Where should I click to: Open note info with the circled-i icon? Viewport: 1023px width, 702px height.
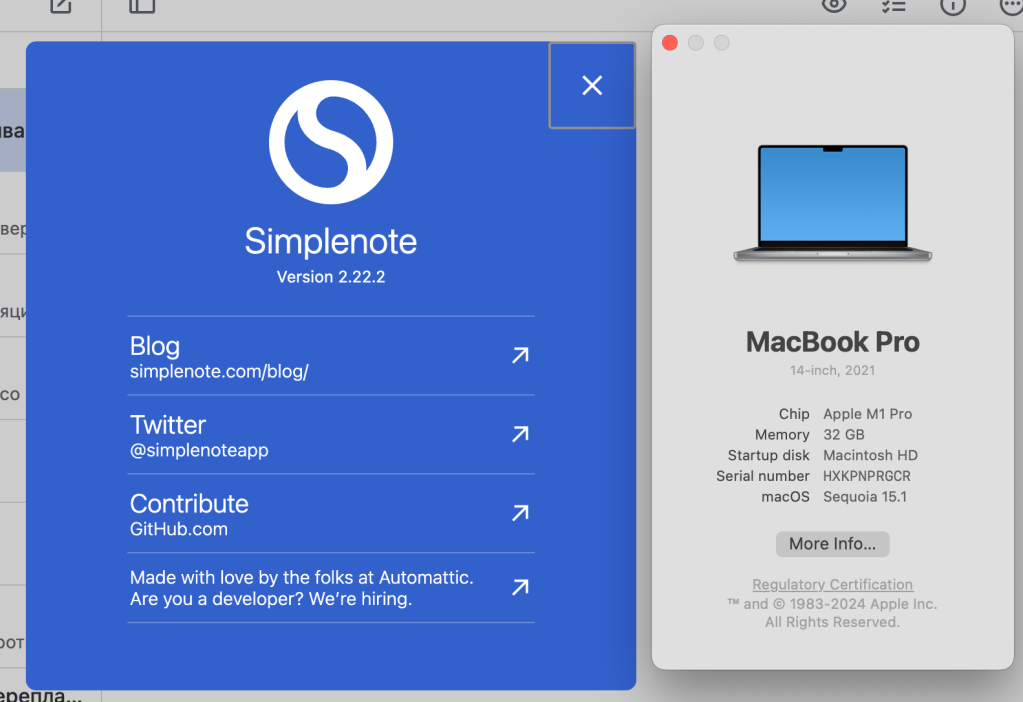[x=953, y=5]
